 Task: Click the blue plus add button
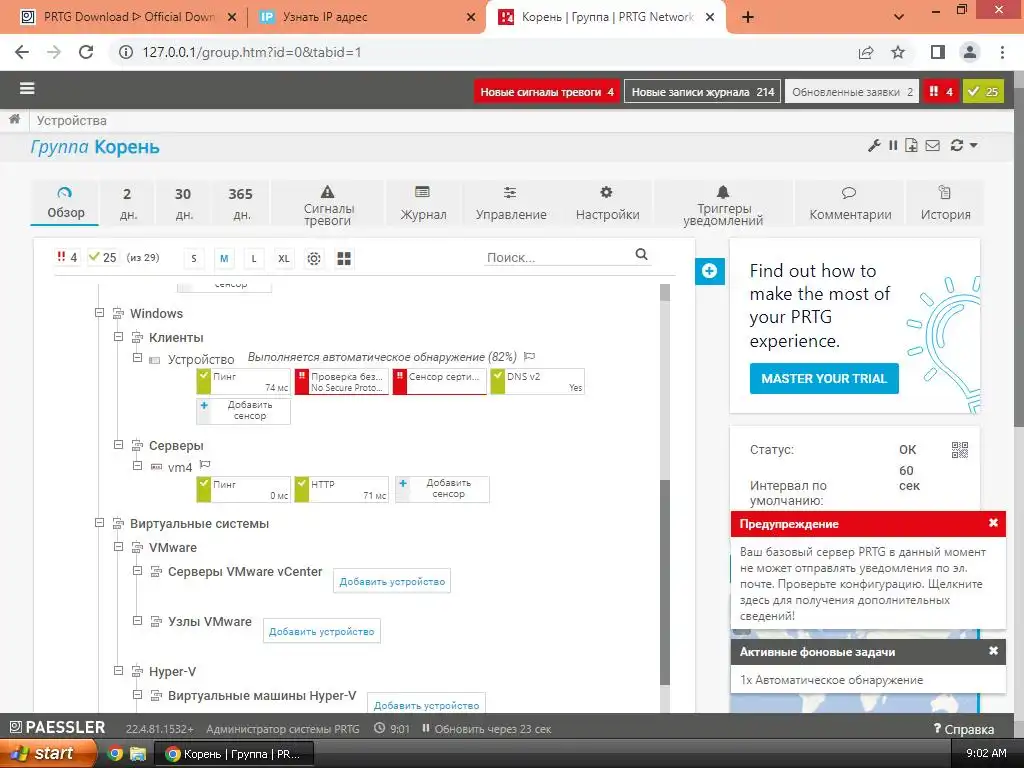[710, 271]
